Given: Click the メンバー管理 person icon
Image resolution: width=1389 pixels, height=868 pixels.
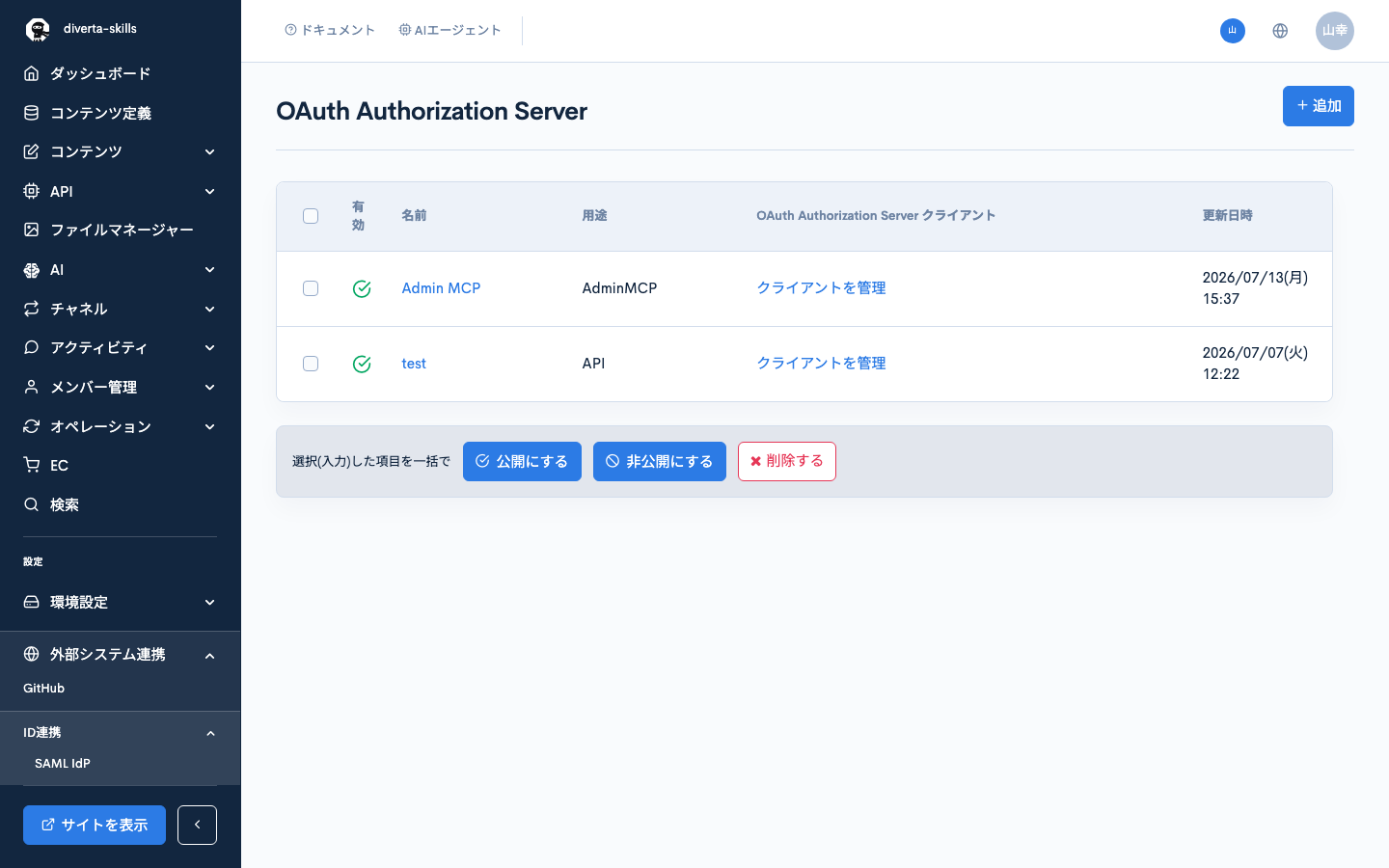Looking at the screenshot, I should pos(32,387).
